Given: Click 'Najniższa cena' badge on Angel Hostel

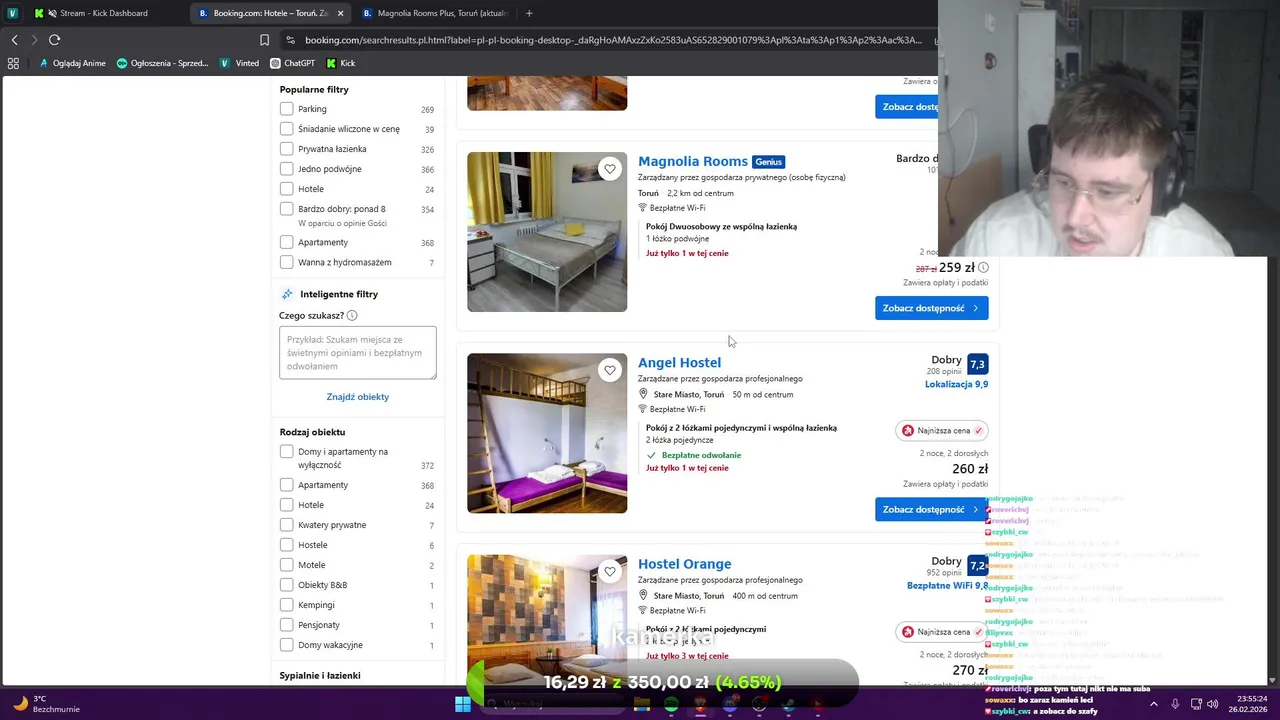Looking at the screenshot, I should point(942,431).
